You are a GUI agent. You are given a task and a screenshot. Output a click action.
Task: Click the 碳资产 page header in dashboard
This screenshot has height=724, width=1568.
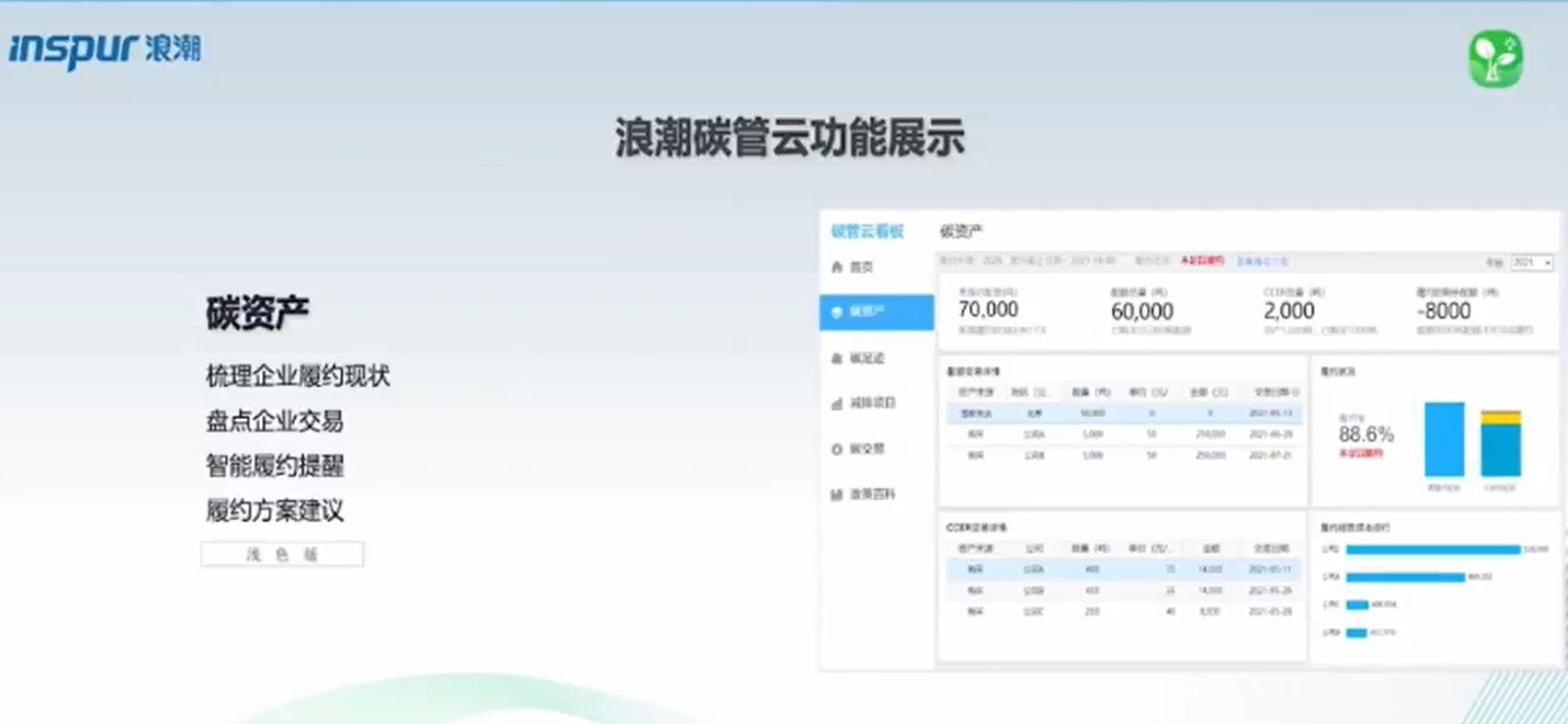tap(961, 232)
